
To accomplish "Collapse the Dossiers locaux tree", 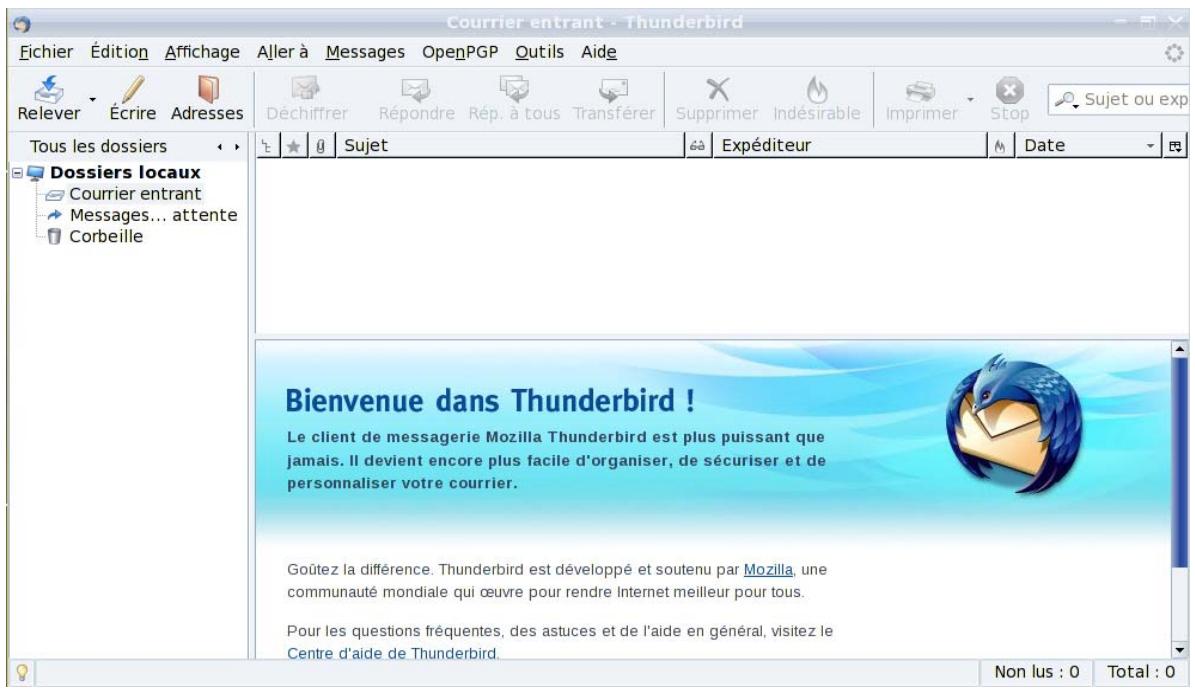I will point(18,173).
